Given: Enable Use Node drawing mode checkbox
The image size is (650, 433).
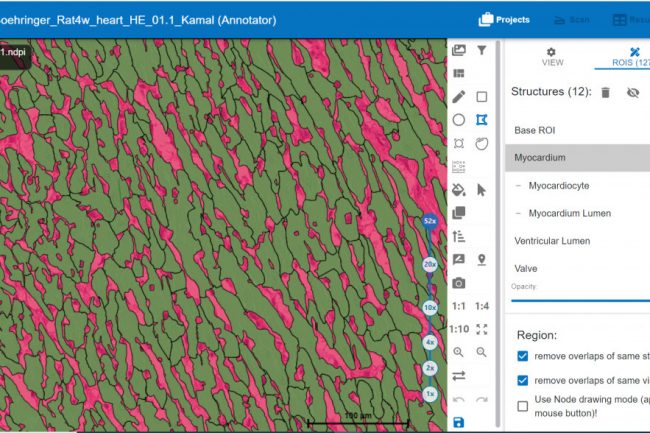Looking at the screenshot, I should coord(523,406).
